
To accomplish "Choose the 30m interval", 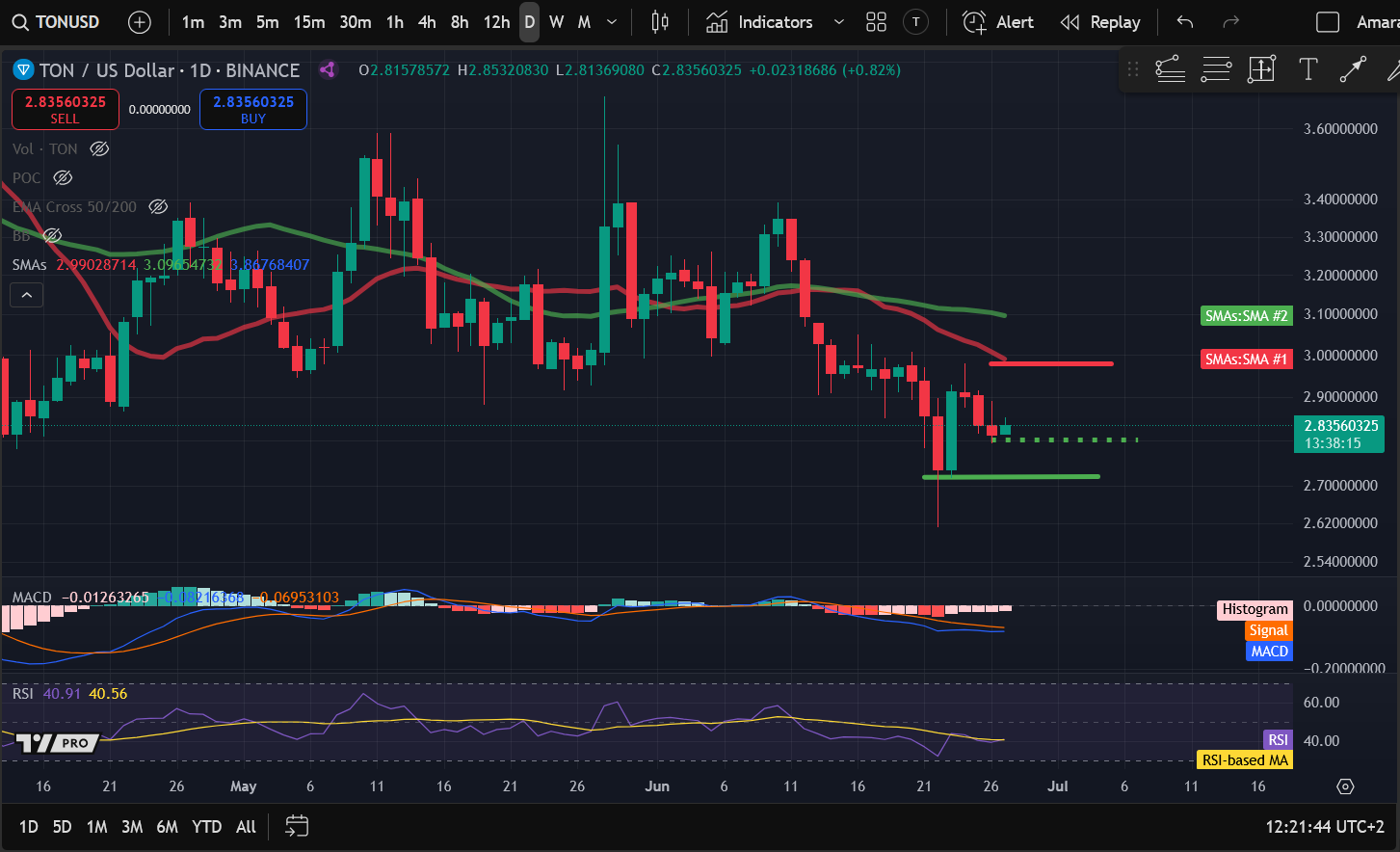I will [x=356, y=22].
